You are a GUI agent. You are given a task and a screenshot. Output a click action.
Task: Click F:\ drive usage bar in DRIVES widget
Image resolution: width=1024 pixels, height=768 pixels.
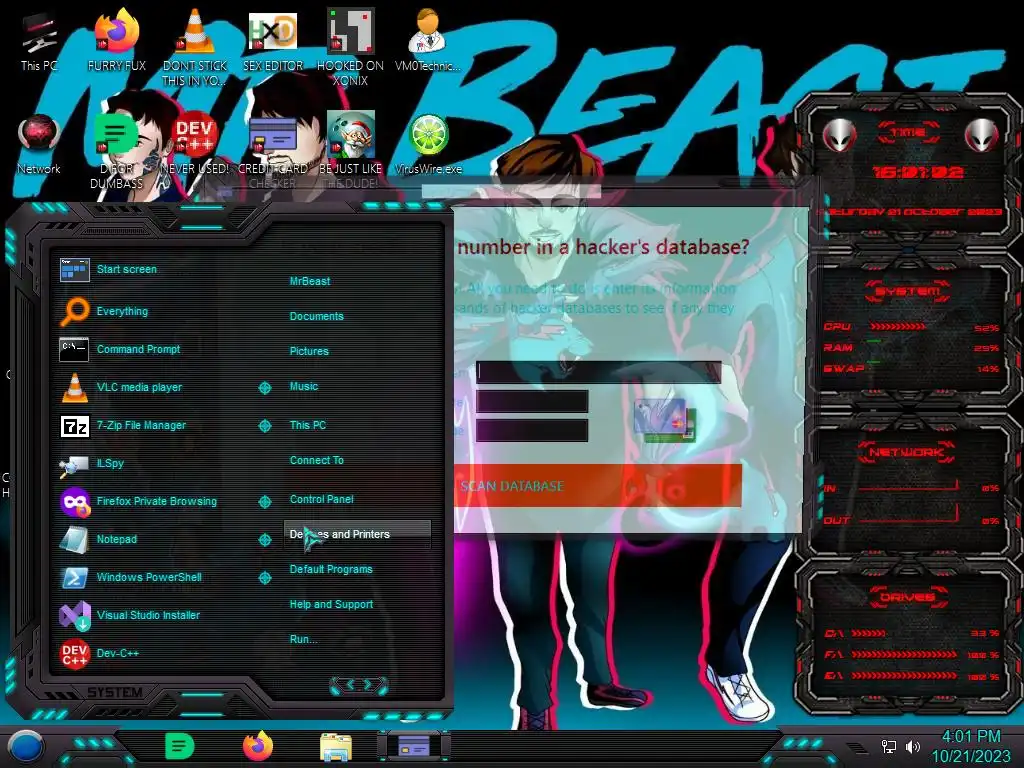click(x=904, y=654)
